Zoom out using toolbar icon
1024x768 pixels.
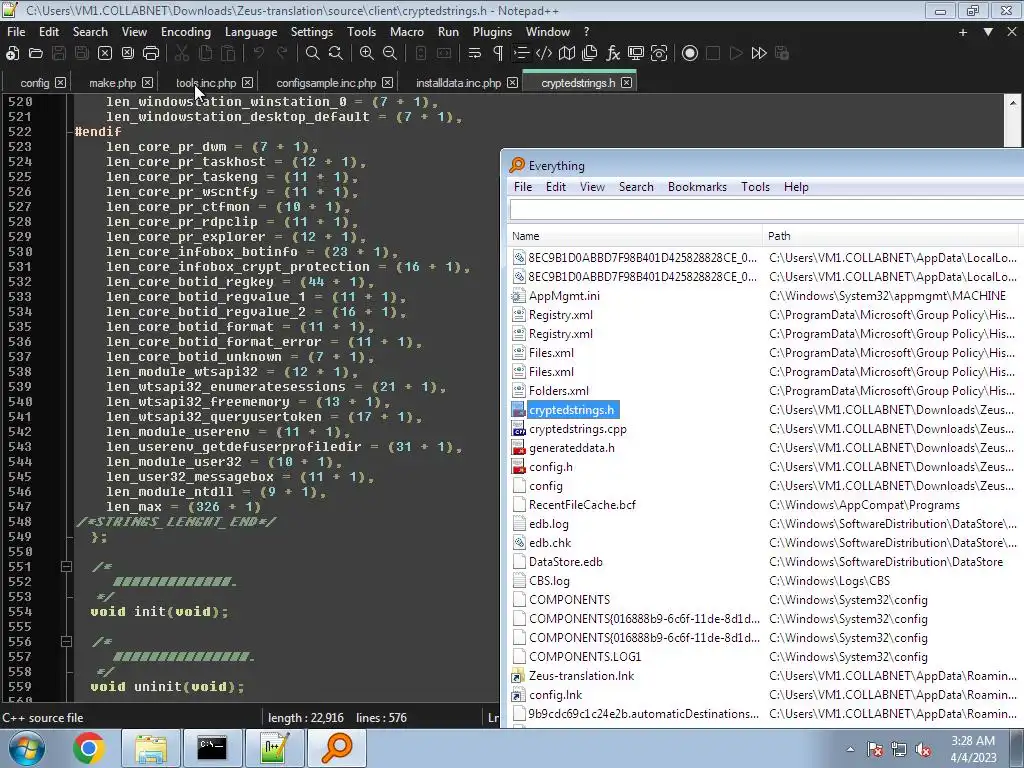coord(390,54)
